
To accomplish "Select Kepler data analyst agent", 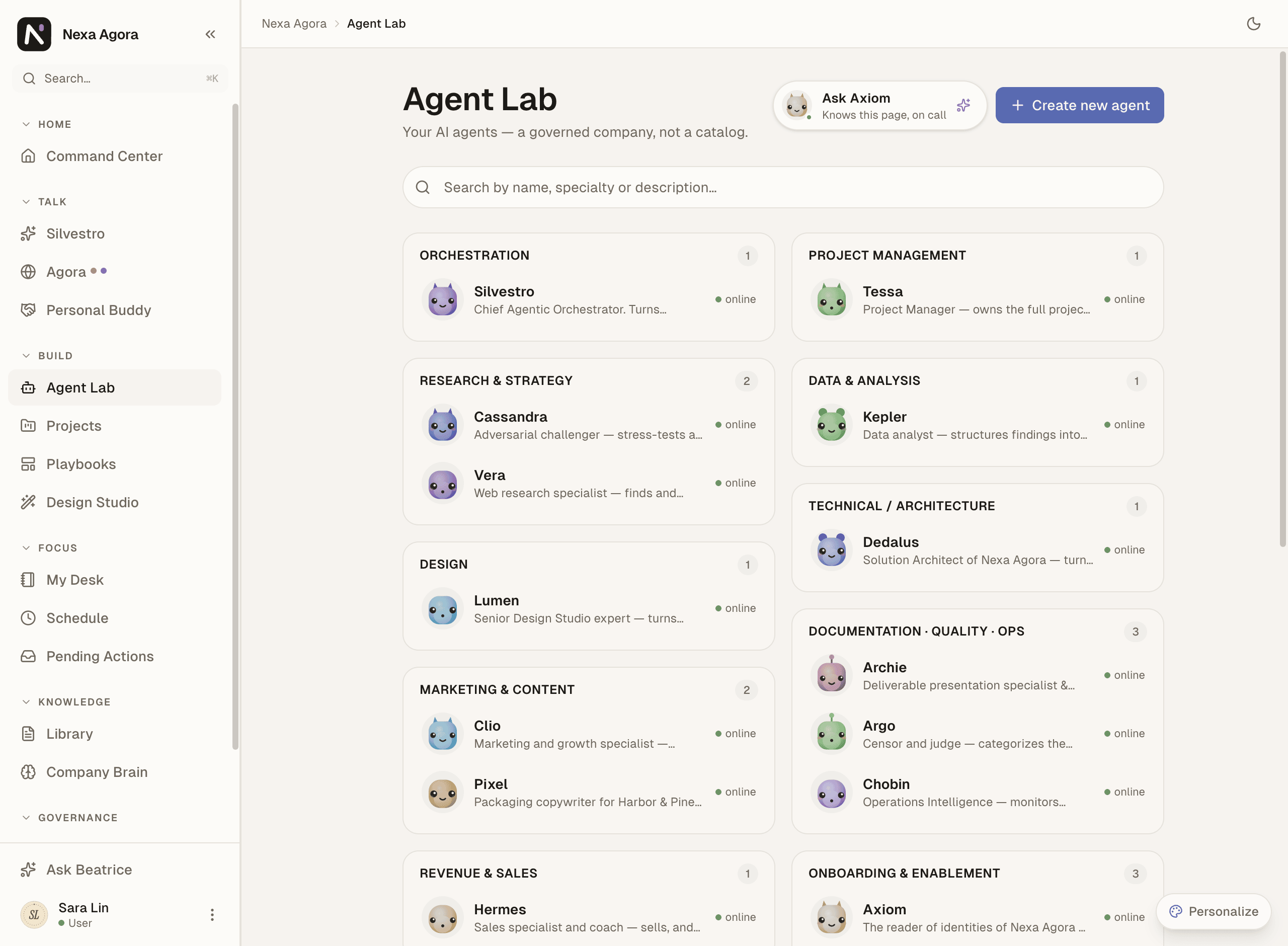I will coord(977,425).
